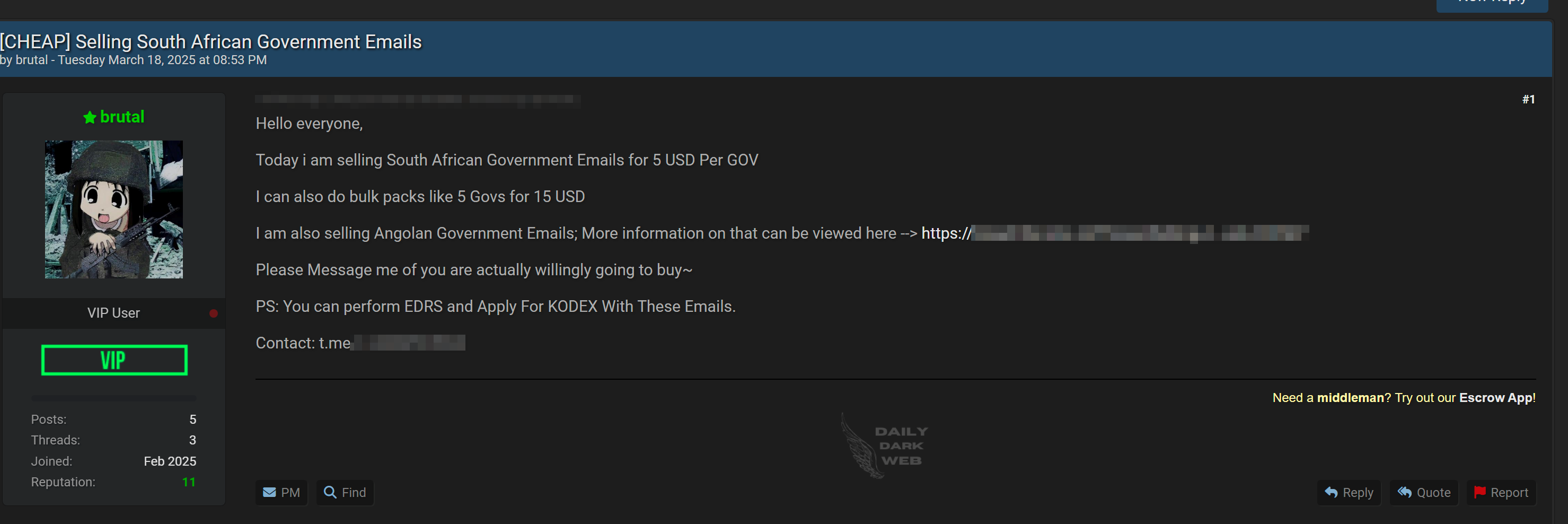
Task: Open the brutal username profile link
Action: click(x=122, y=116)
